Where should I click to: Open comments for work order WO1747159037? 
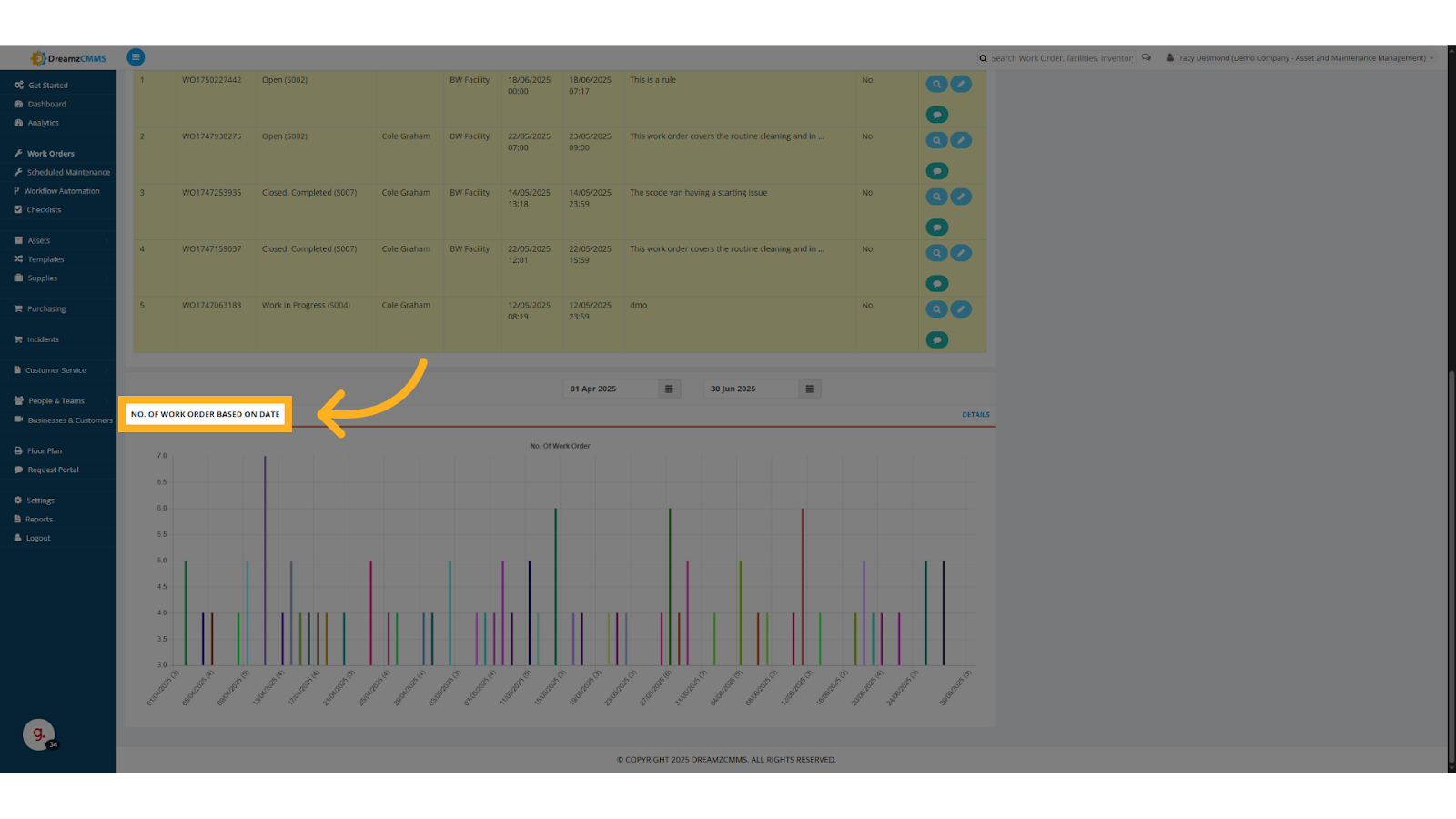(936, 284)
